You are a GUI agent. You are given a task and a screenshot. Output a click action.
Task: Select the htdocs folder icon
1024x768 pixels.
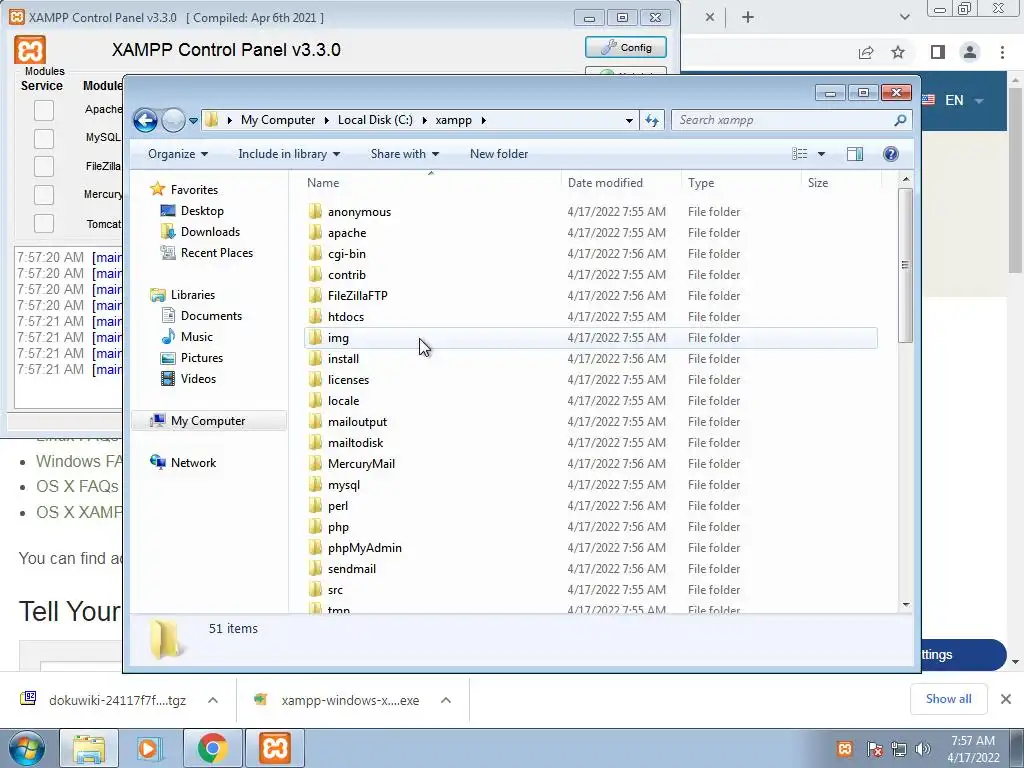315,316
